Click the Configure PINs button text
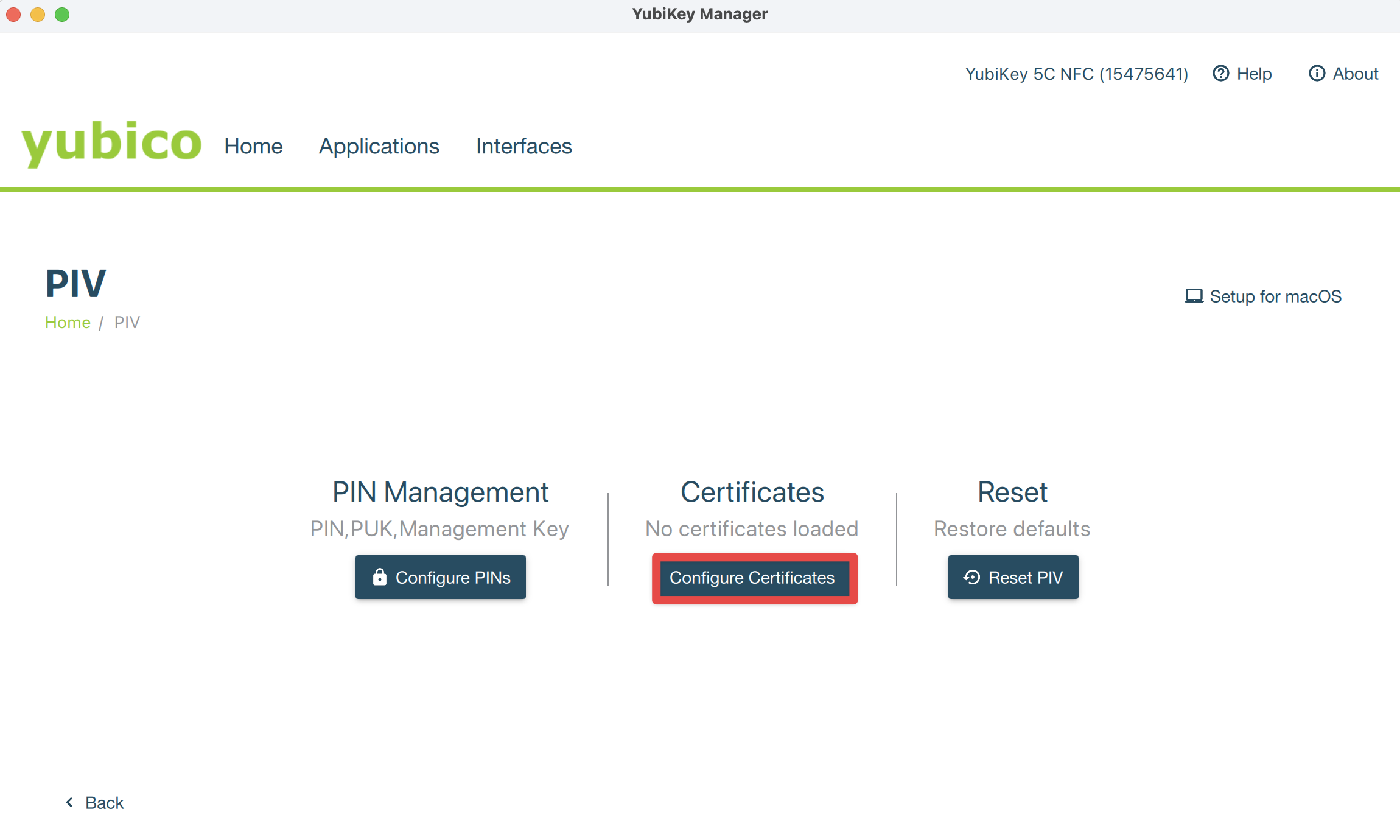Image resolution: width=1400 pixels, height=840 pixels. pyautogui.click(x=453, y=577)
